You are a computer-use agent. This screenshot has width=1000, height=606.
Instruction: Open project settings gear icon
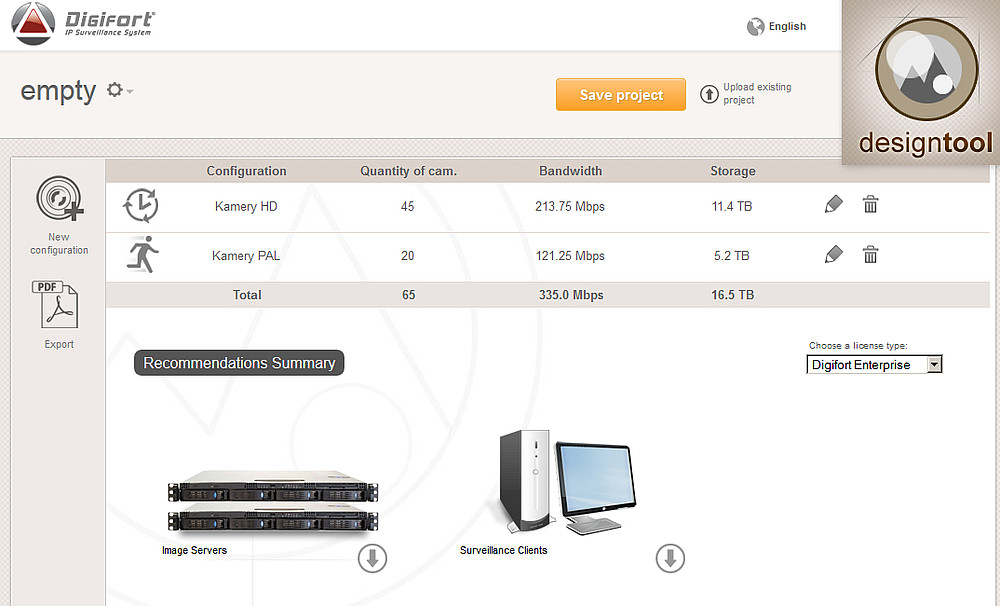click(114, 90)
